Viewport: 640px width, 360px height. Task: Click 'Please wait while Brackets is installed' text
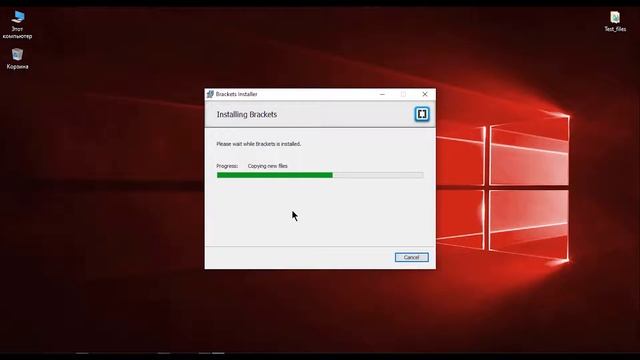tap(258, 144)
